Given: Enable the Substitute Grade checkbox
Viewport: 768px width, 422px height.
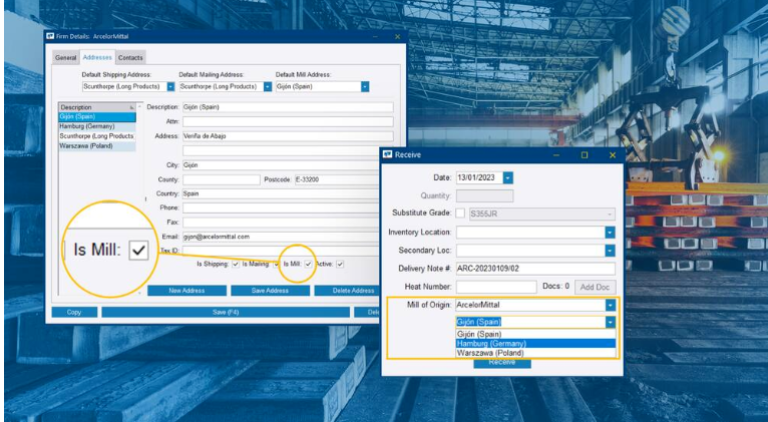Looking at the screenshot, I should coord(460,213).
